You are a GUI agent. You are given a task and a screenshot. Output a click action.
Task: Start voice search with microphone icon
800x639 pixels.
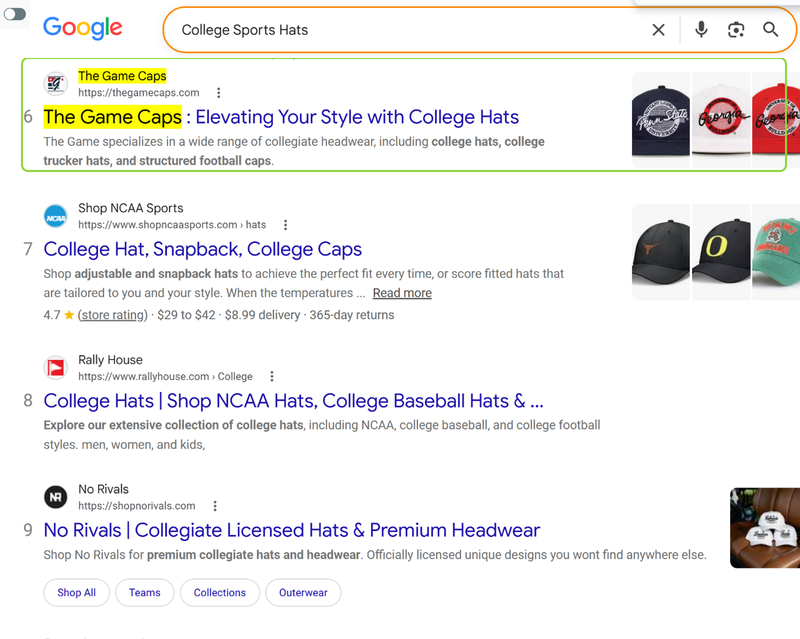702,30
